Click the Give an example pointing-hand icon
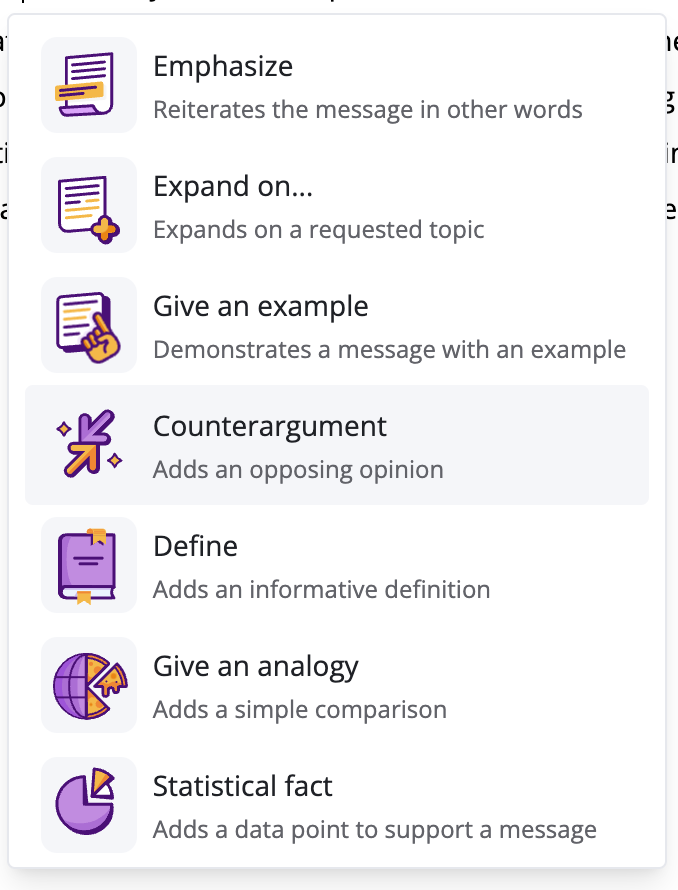 click(88, 325)
